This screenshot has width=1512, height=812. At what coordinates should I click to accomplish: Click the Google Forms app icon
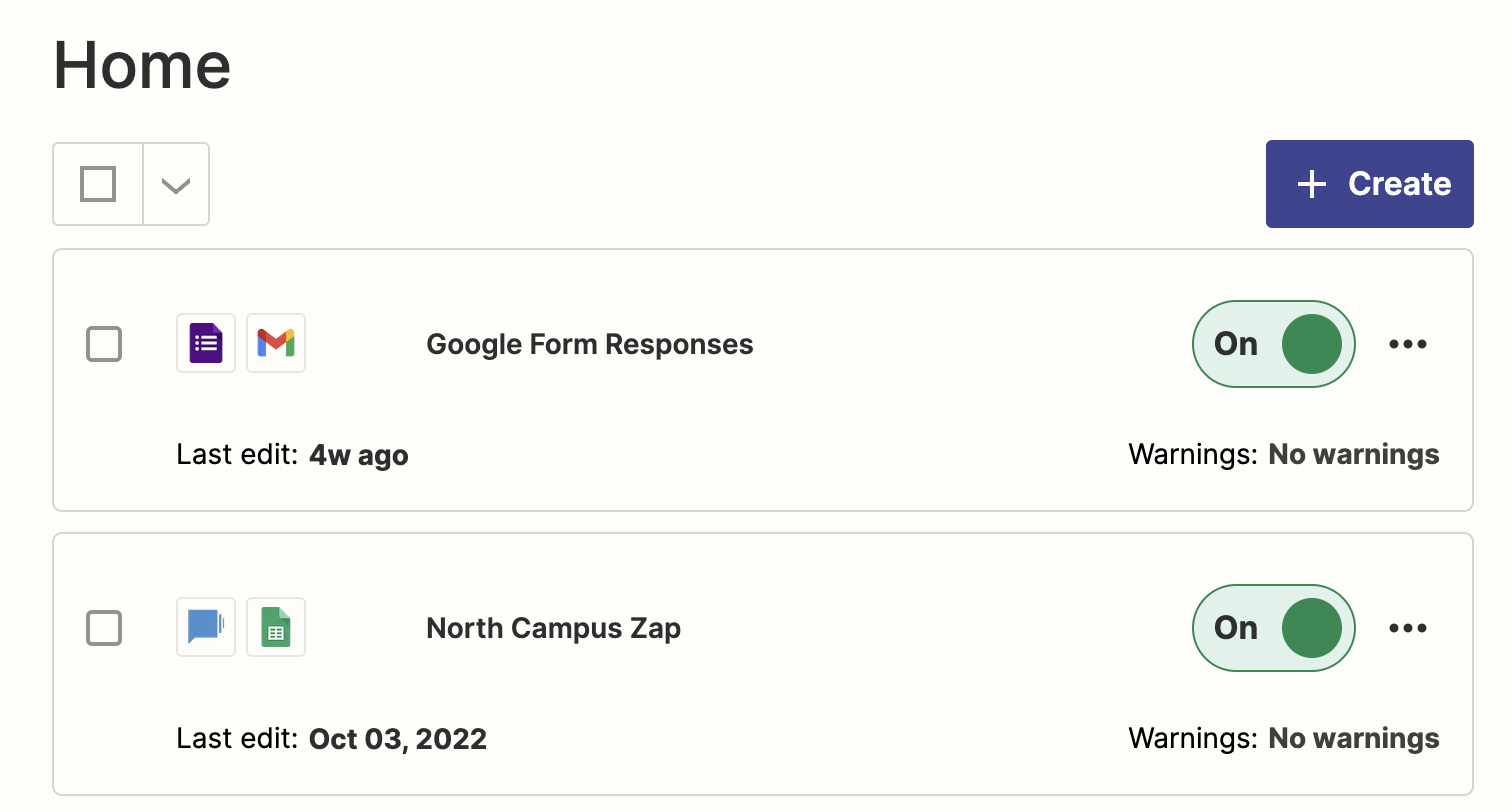tap(206, 343)
